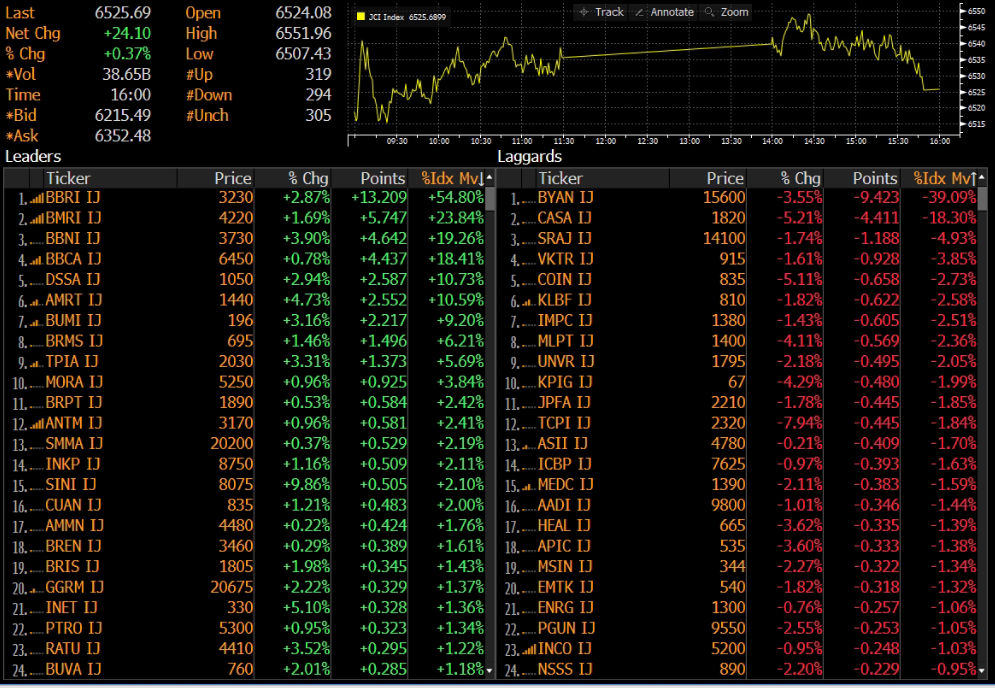Viewport: 995px width, 688px height.
Task: Click the volume bars icon beside ANTM IJ
Action: [37, 424]
